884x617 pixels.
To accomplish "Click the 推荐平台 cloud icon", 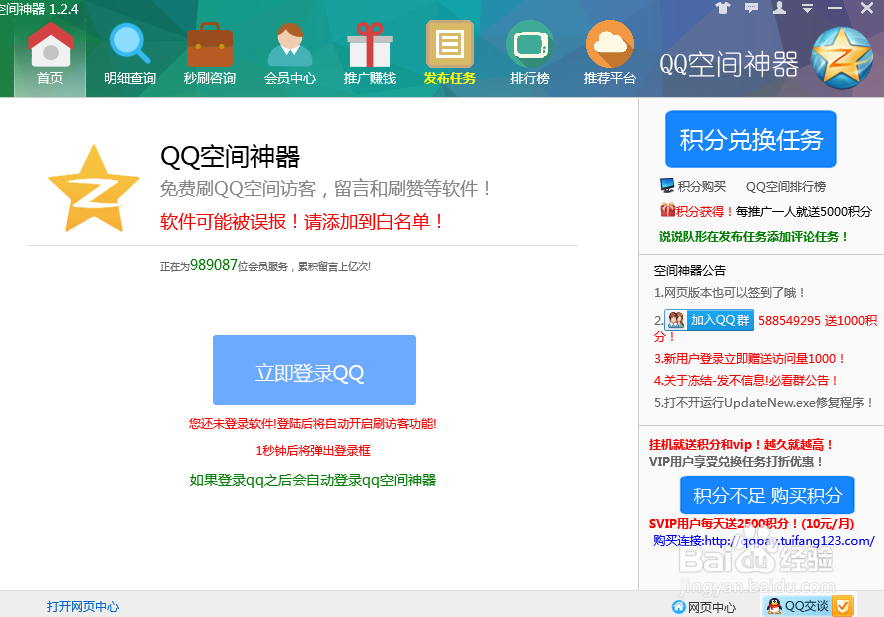I will (x=609, y=45).
